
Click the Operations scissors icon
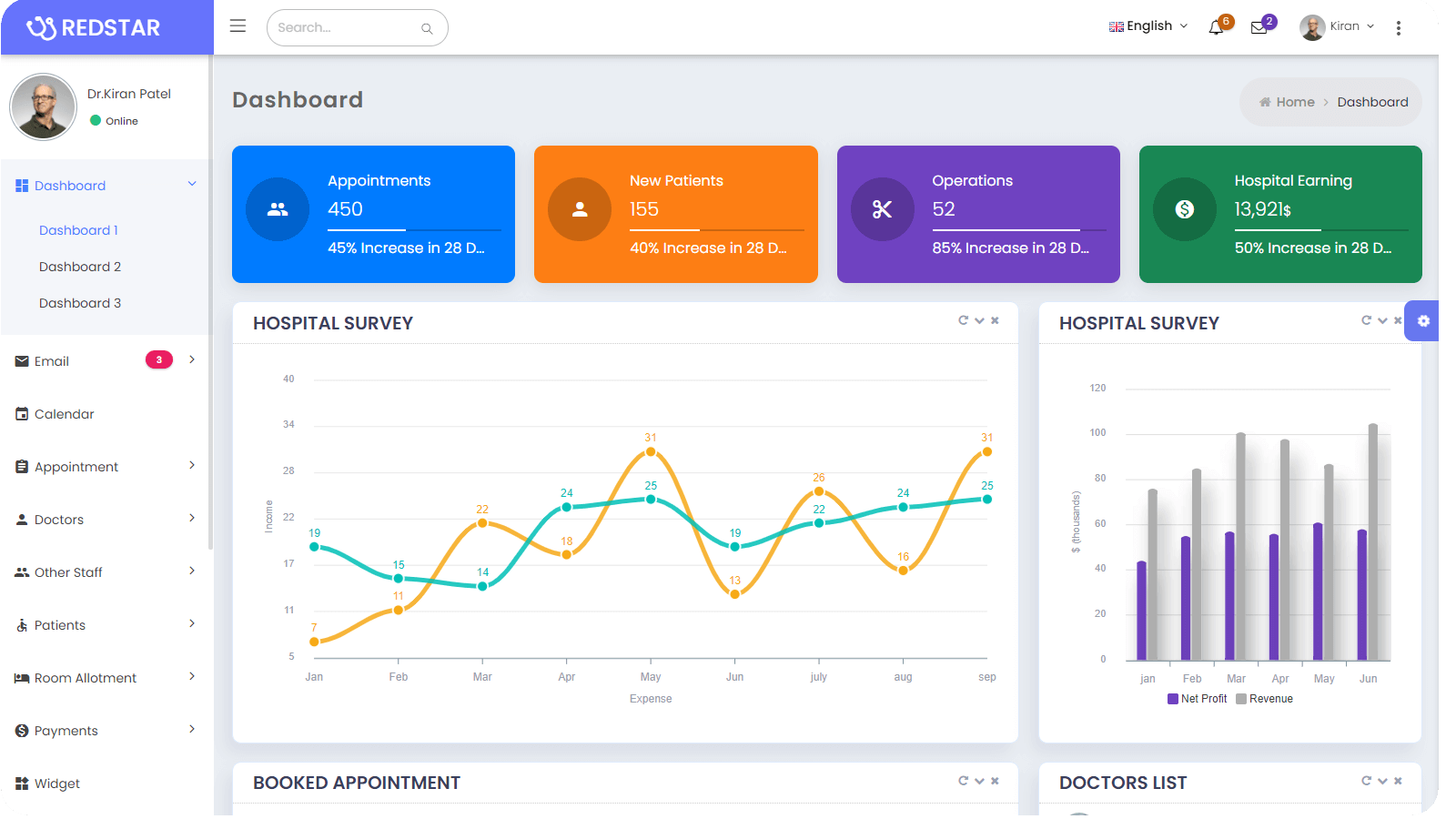point(882,209)
